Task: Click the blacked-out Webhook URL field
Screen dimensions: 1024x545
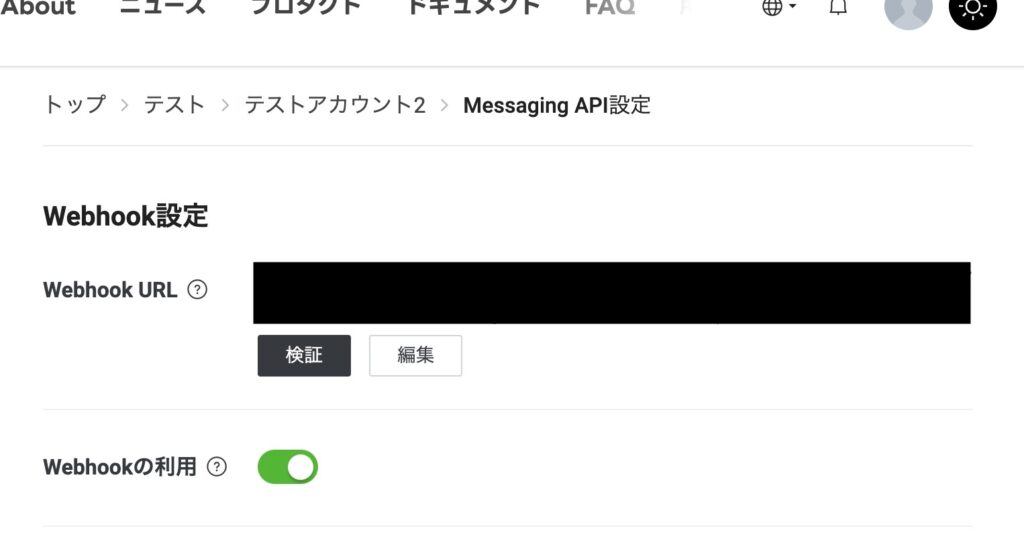Action: (x=612, y=293)
